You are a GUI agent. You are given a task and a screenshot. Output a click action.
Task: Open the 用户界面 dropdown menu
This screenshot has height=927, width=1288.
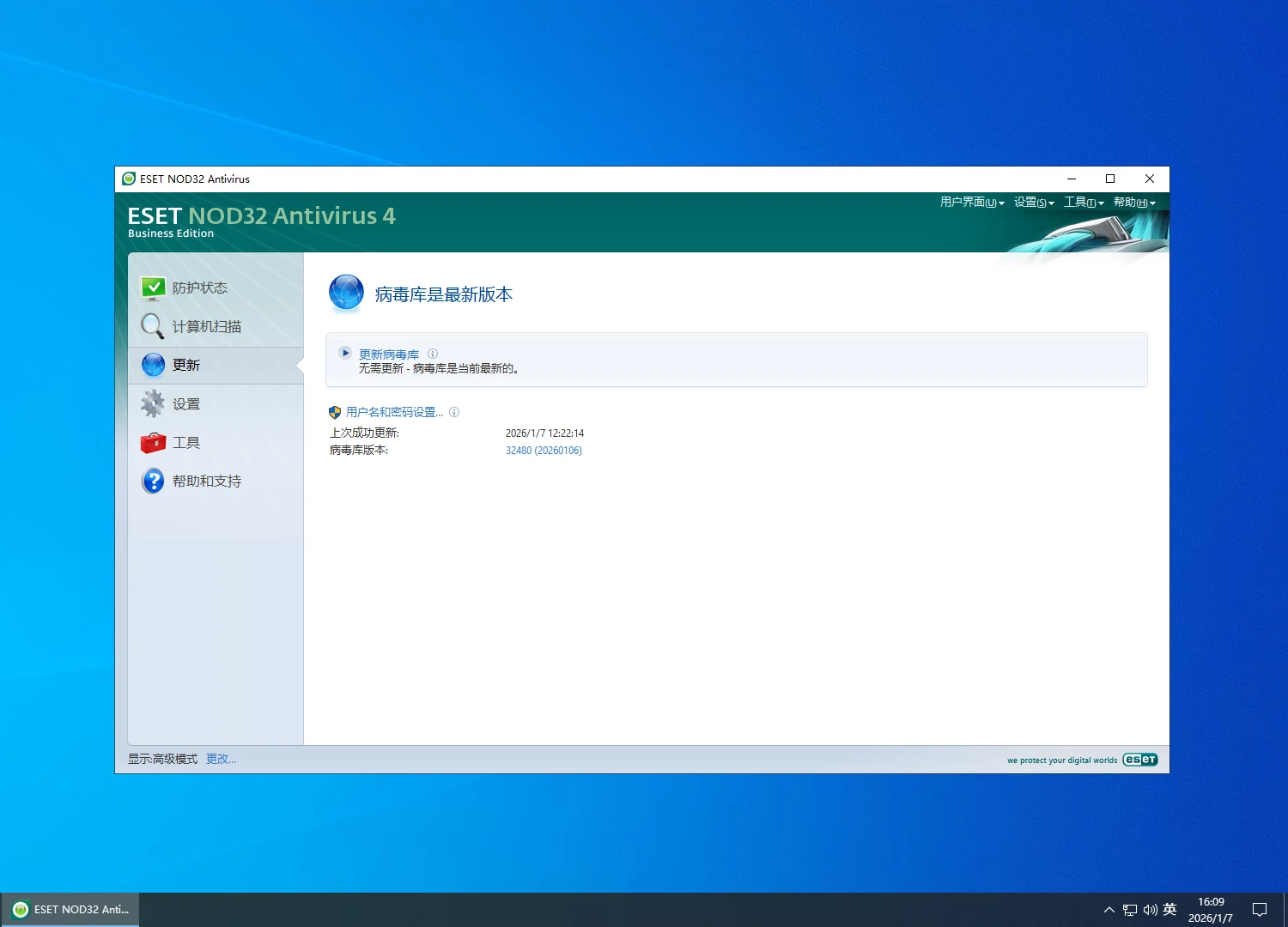tap(971, 203)
